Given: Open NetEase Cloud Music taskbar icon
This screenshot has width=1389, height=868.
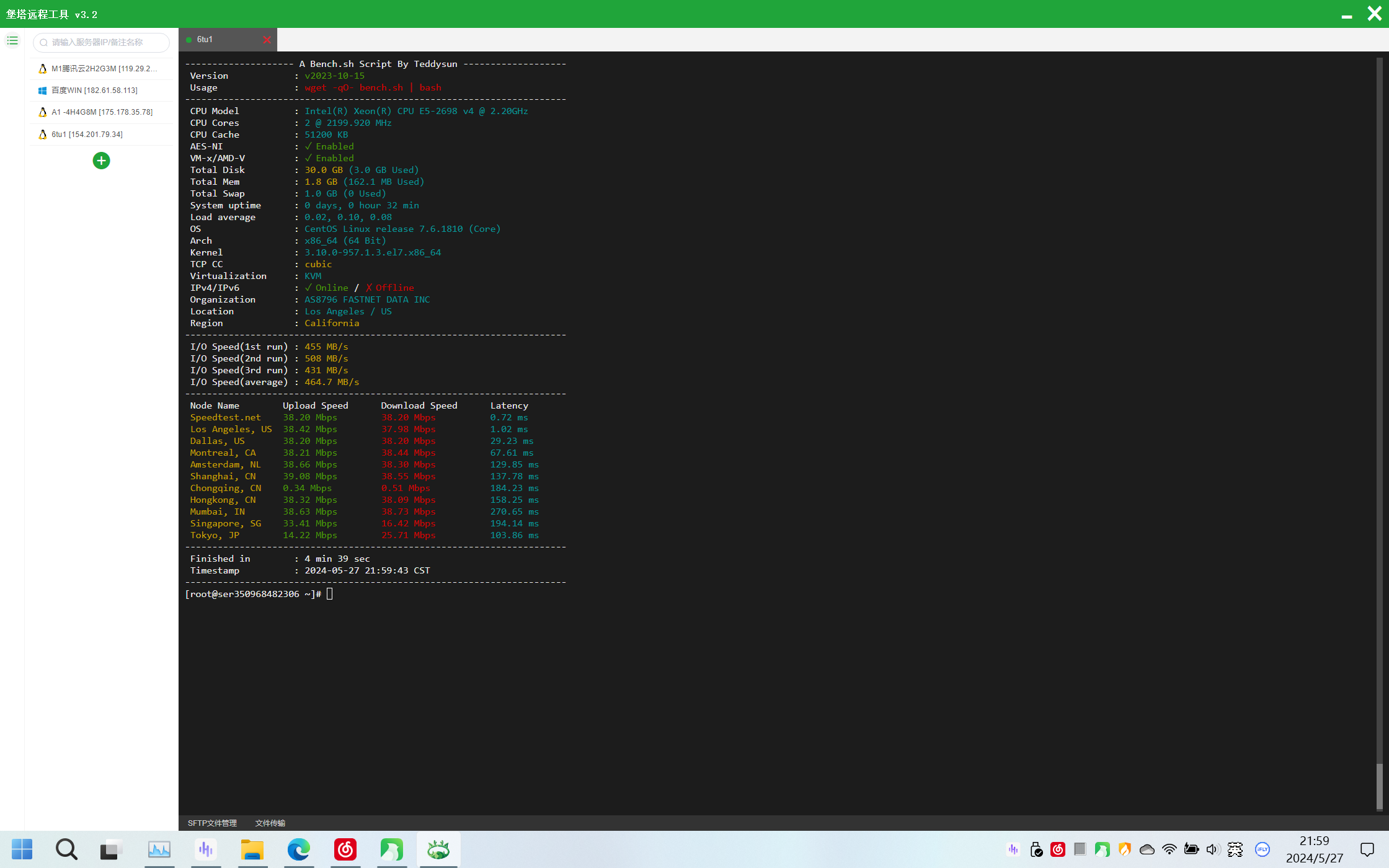Looking at the screenshot, I should coord(345,849).
